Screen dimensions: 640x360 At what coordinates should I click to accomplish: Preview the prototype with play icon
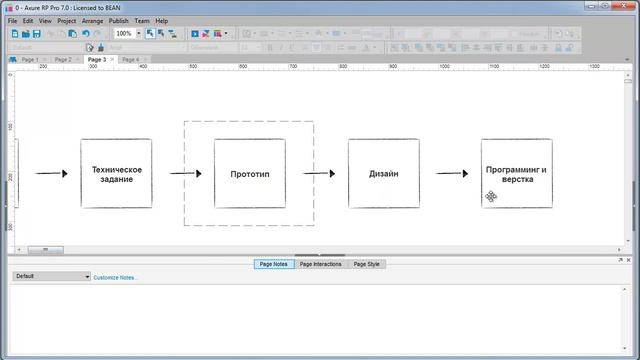click(195, 34)
